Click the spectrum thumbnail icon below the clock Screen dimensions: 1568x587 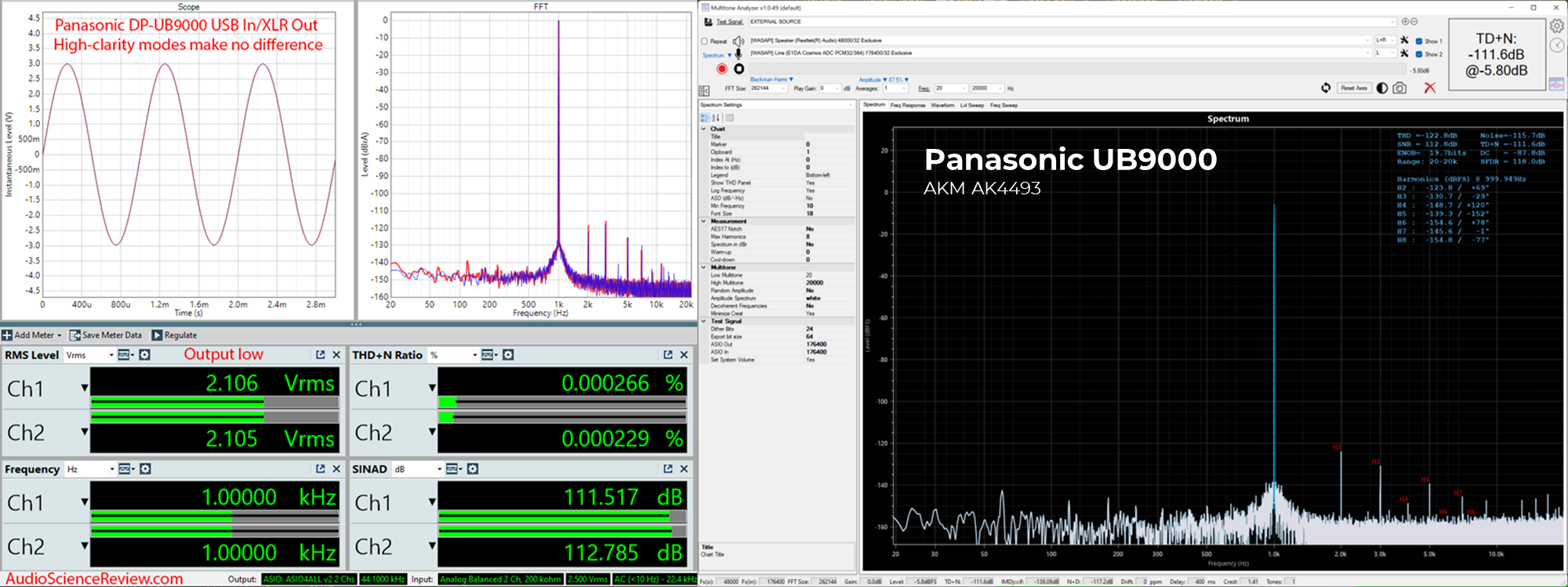pyautogui.click(x=1556, y=85)
